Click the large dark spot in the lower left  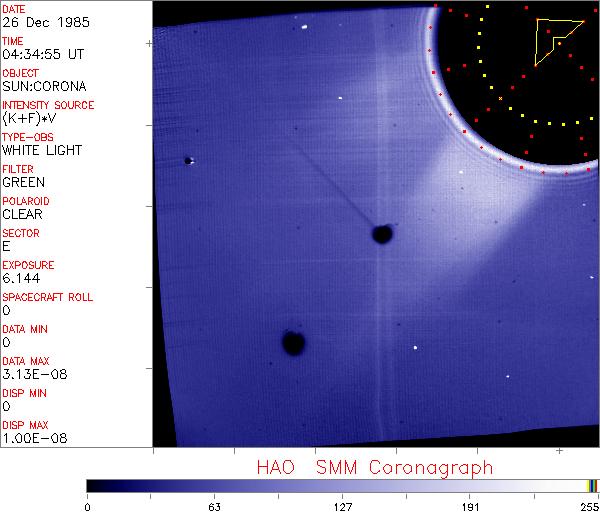coord(293,342)
